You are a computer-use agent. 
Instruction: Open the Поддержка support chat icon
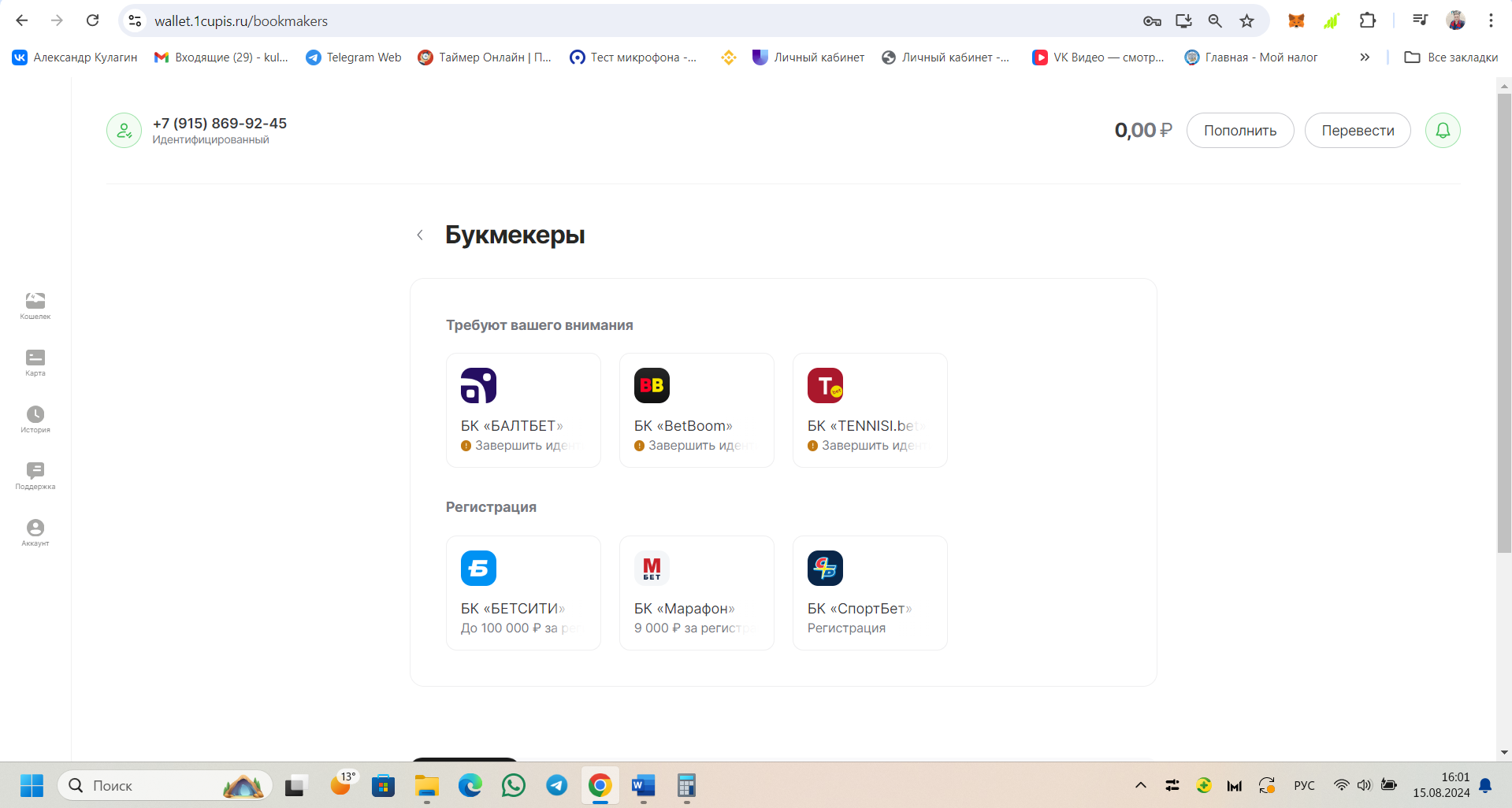[35, 475]
